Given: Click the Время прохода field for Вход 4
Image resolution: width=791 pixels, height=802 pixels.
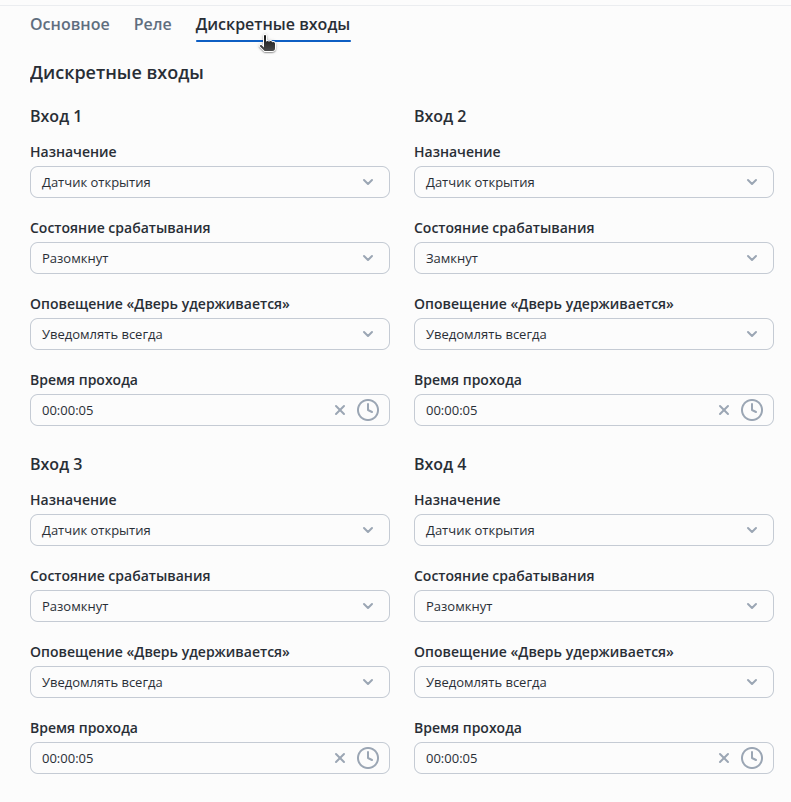Looking at the screenshot, I should (x=565, y=758).
